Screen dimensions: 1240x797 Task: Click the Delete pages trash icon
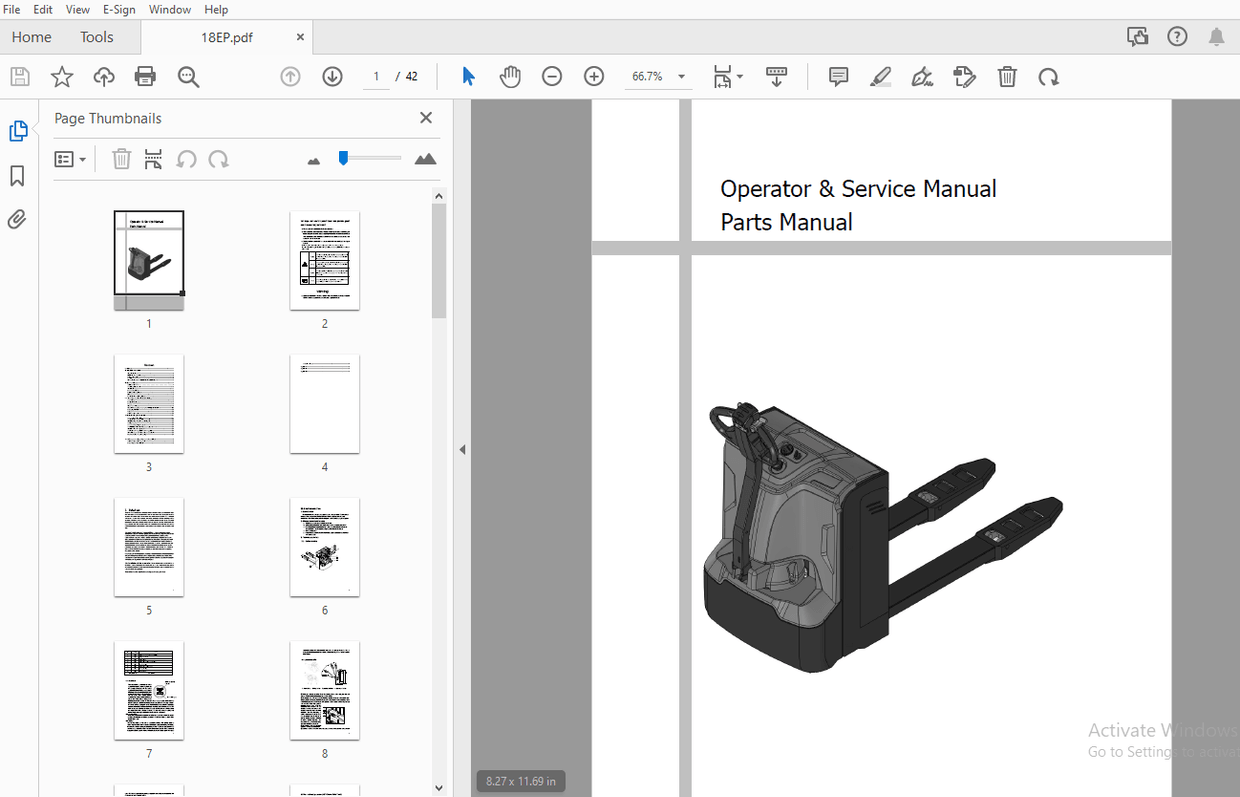1006,76
